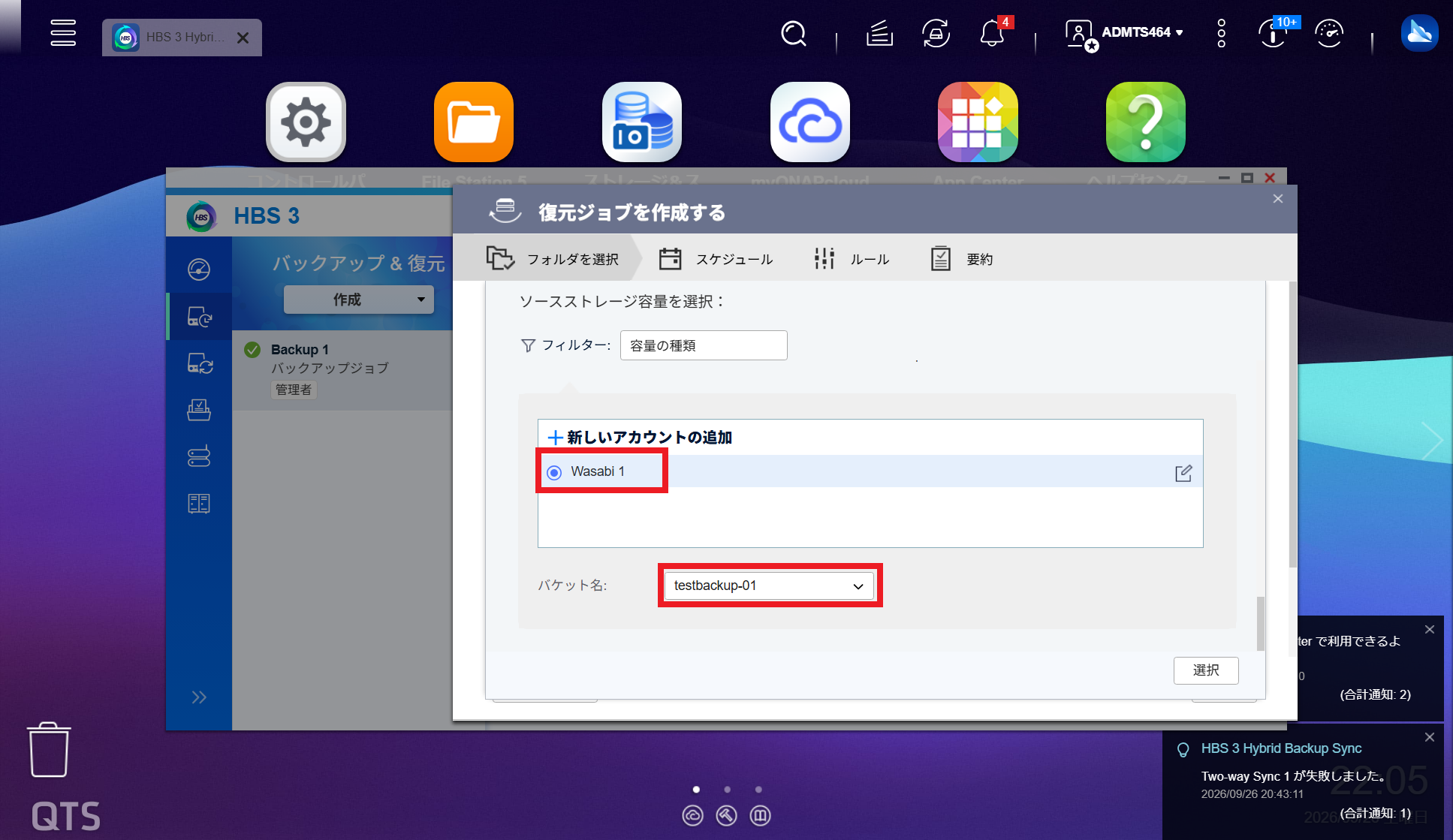Open the ADMTS464 user menu
Viewport: 1453px width, 840px height.
(1125, 33)
